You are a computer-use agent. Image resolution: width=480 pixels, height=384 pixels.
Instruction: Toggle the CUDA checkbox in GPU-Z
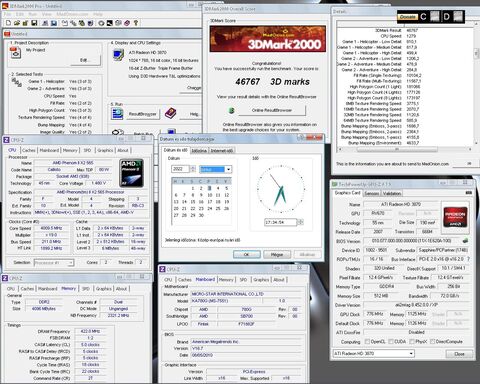click(391, 342)
